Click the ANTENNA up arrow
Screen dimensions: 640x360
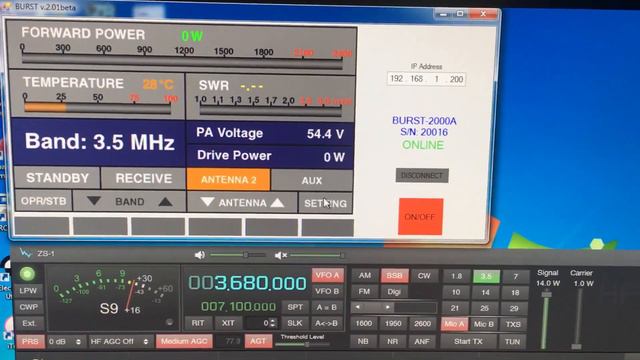[277, 202]
